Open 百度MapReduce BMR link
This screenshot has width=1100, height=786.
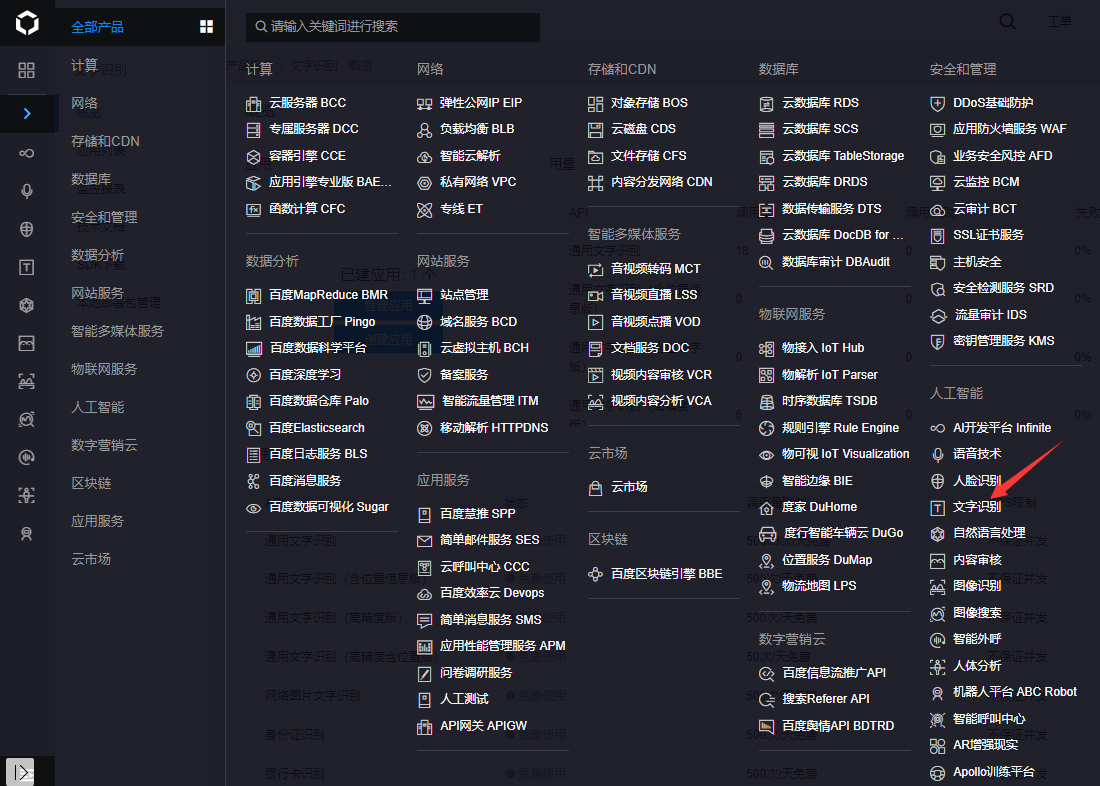pos(328,295)
